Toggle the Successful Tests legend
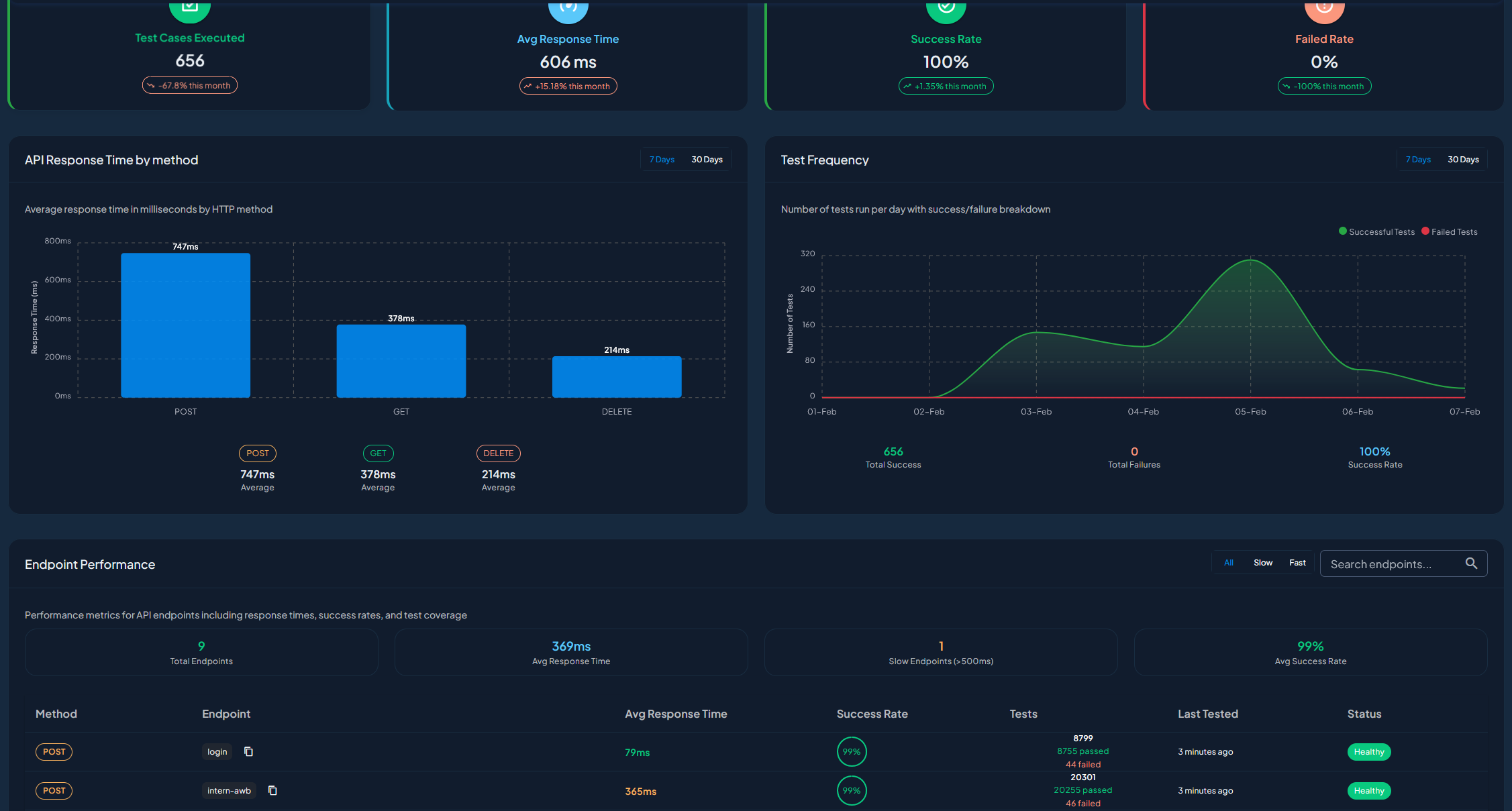The height and width of the screenshot is (811, 1512). point(1376,231)
